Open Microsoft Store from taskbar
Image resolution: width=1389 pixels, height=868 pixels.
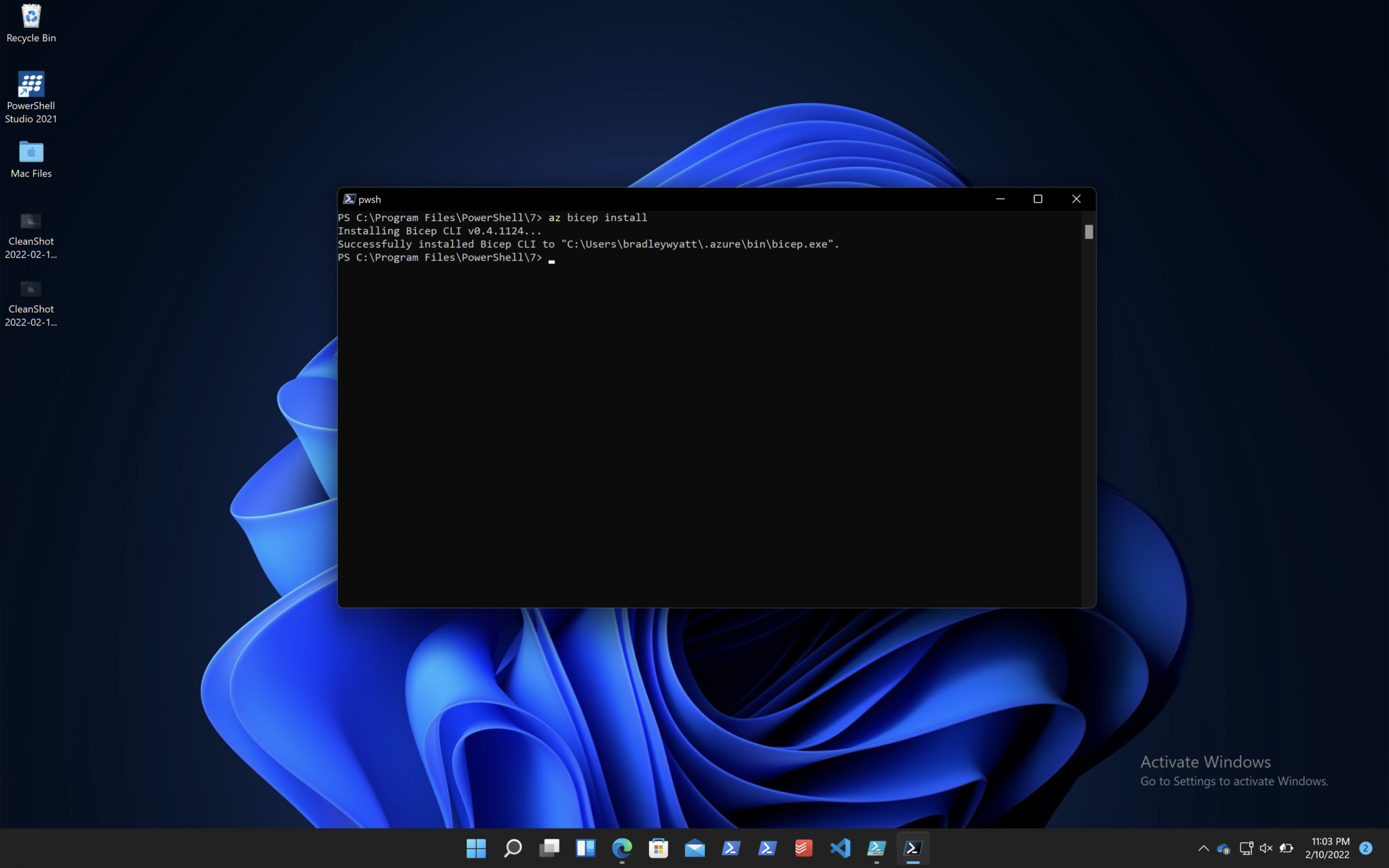point(658,848)
